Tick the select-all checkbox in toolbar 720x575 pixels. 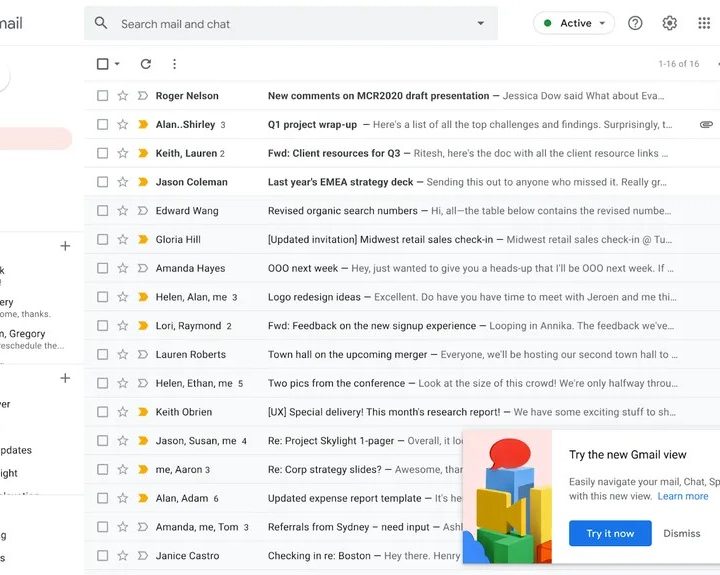(x=102, y=64)
